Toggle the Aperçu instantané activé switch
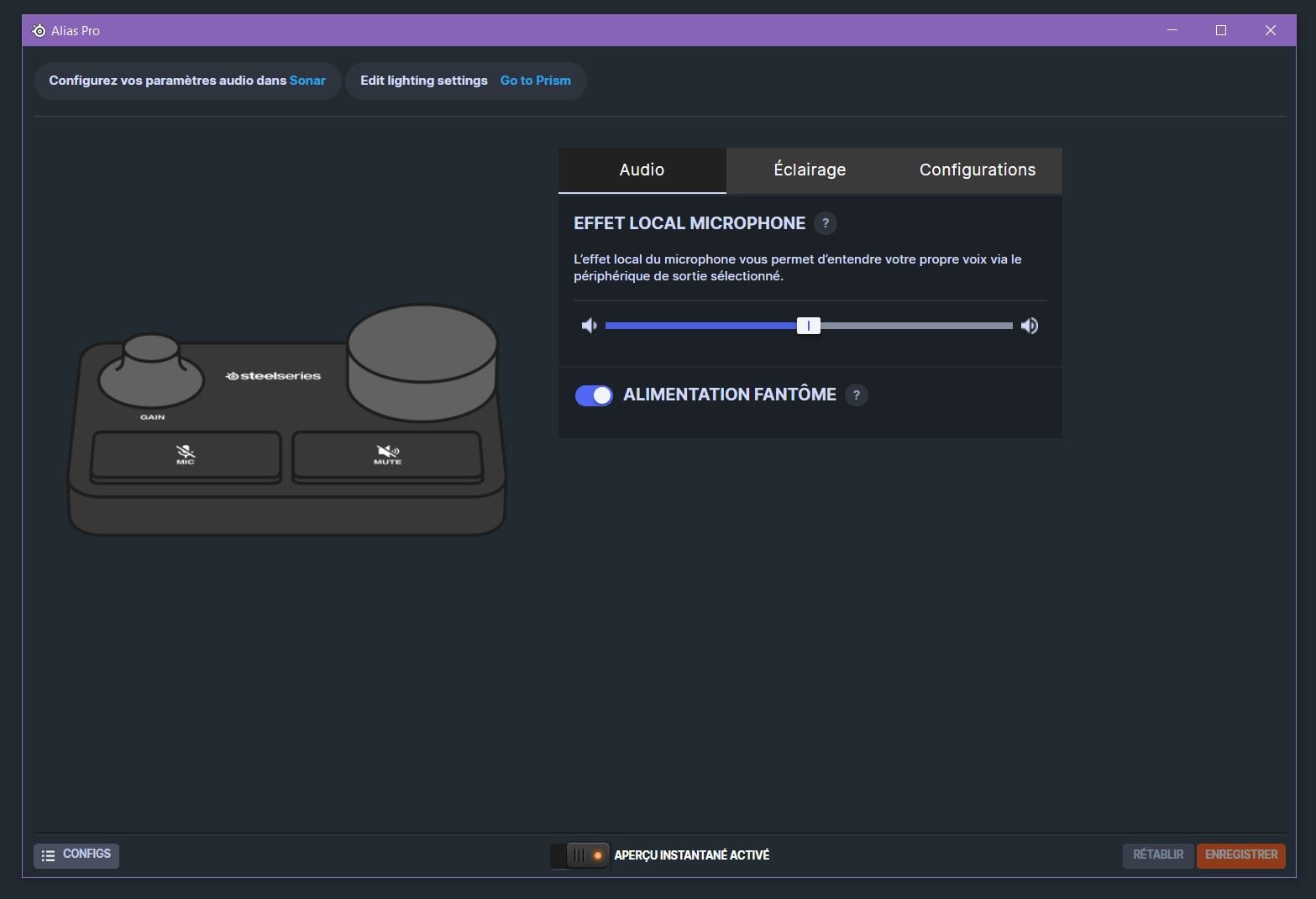 (x=579, y=855)
